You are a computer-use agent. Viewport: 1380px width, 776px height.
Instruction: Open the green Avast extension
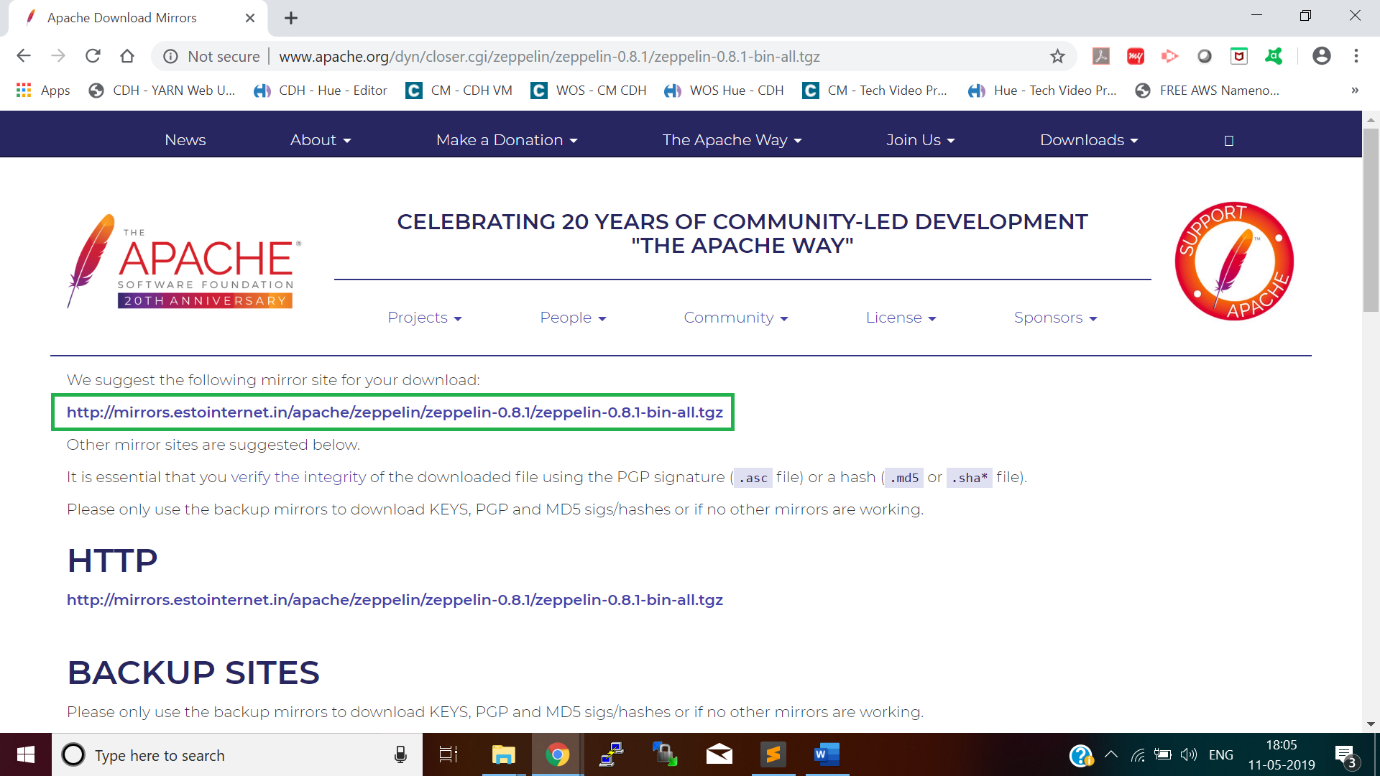click(1273, 57)
